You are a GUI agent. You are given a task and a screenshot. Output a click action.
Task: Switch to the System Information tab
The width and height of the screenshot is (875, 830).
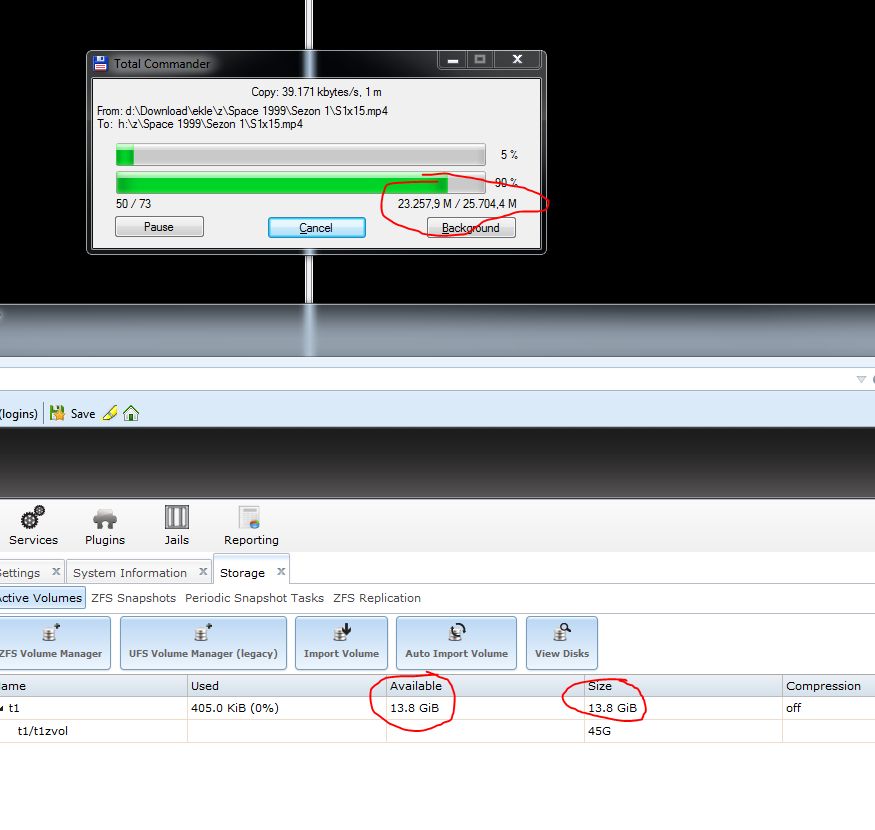[130, 573]
